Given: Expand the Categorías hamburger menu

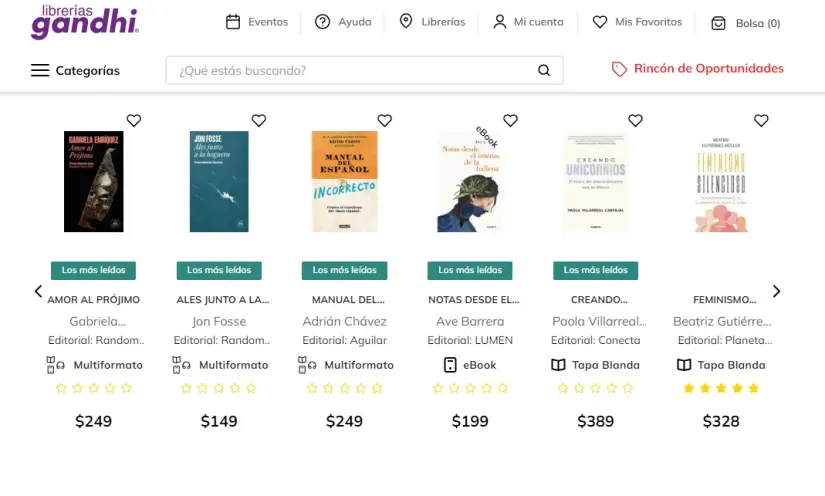Looking at the screenshot, I should click(40, 70).
